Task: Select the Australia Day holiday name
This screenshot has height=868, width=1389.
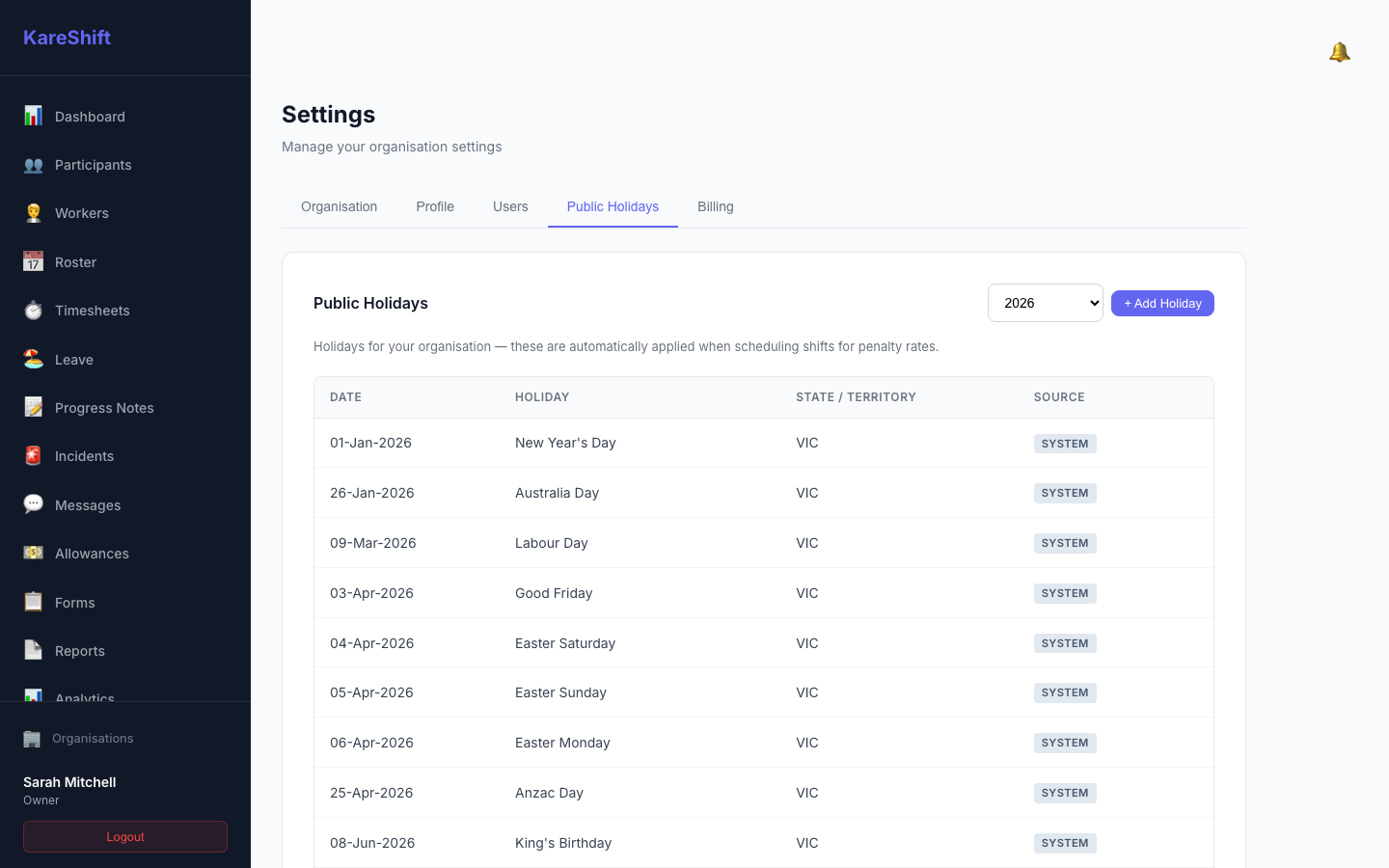Action: coord(557,493)
